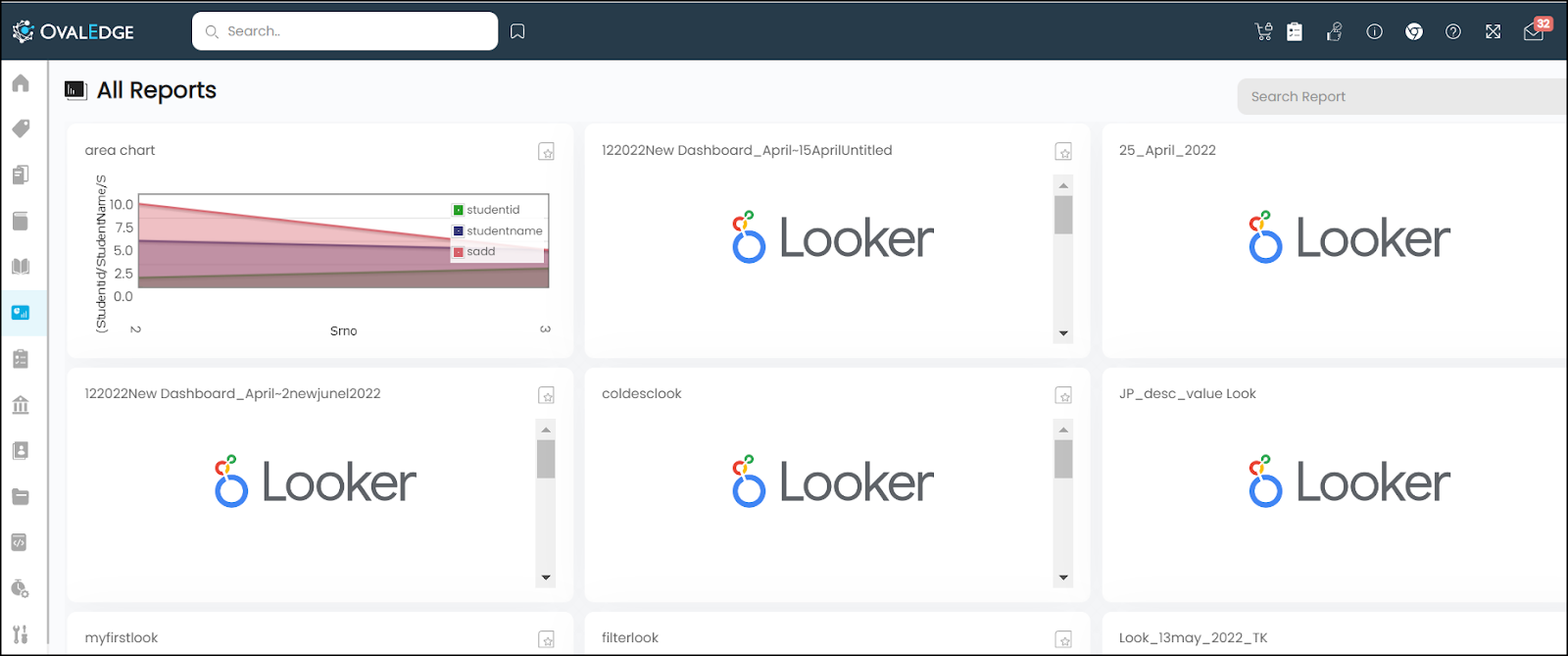Open 122022New Dashboard_April~2newjune12022 report title
This screenshot has height=656, width=1568.
click(232, 393)
